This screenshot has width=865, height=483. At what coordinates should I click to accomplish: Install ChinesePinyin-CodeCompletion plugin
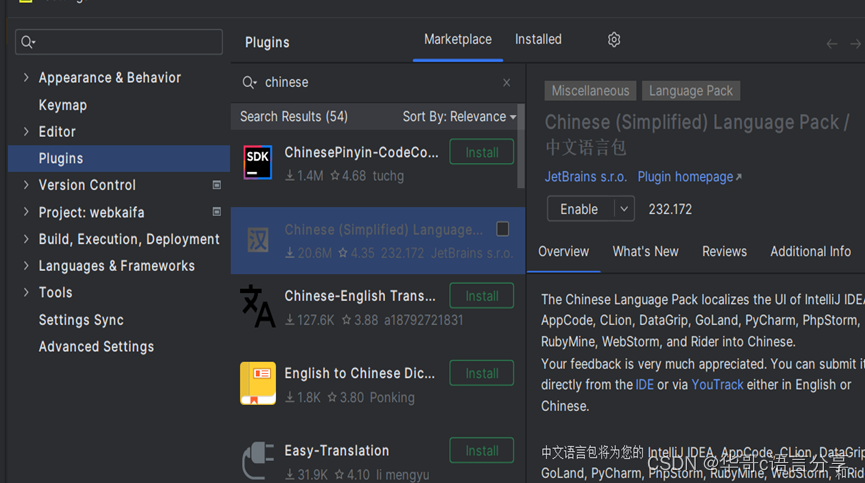tap(482, 152)
